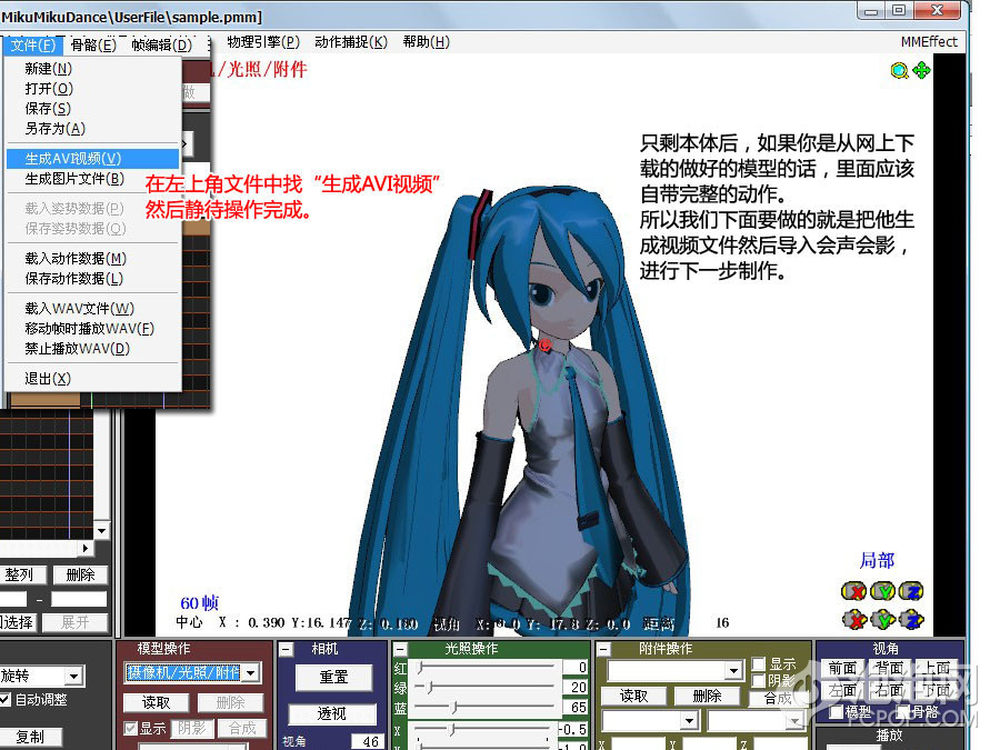The image size is (1000, 750).
Task: Toggle the 模型 checkbox in 视角 panel
Action: (x=836, y=711)
